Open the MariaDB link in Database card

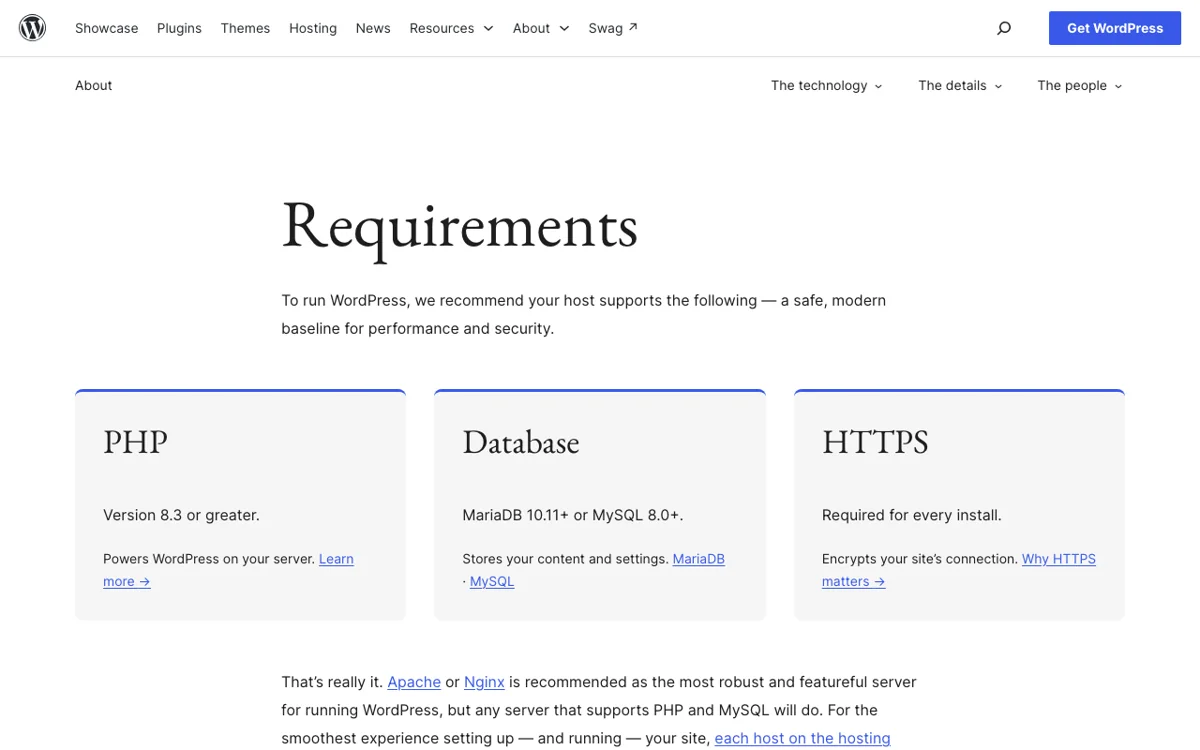[699, 559]
